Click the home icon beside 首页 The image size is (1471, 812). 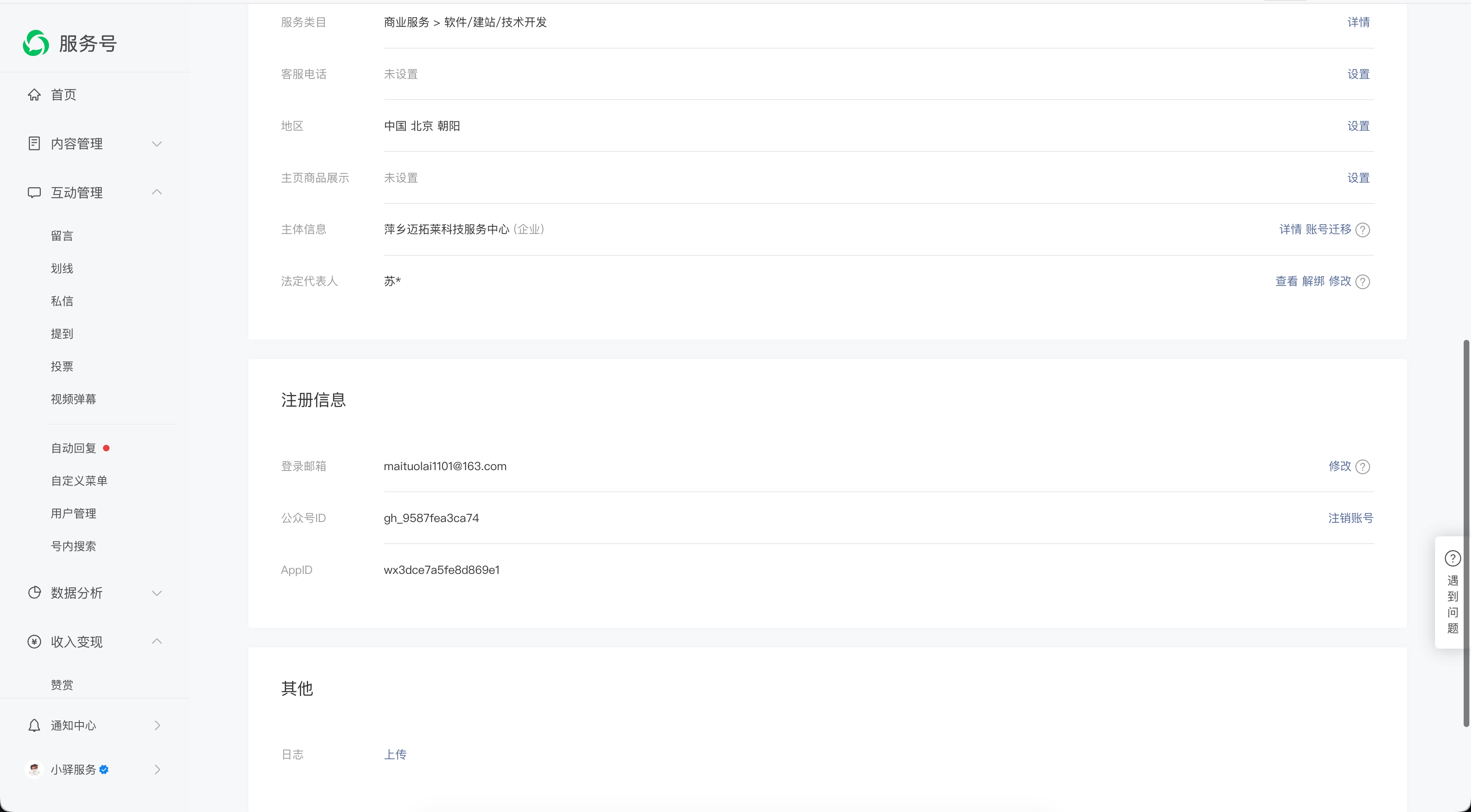(34, 95)
